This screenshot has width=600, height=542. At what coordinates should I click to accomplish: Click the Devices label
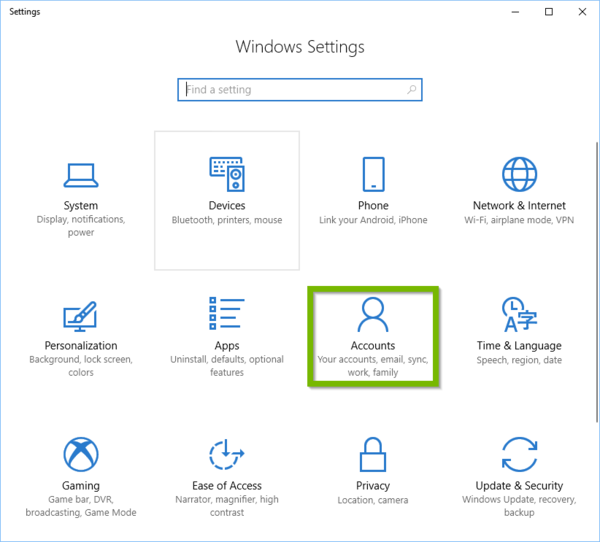pyautogui.click(x=227, y=206)
